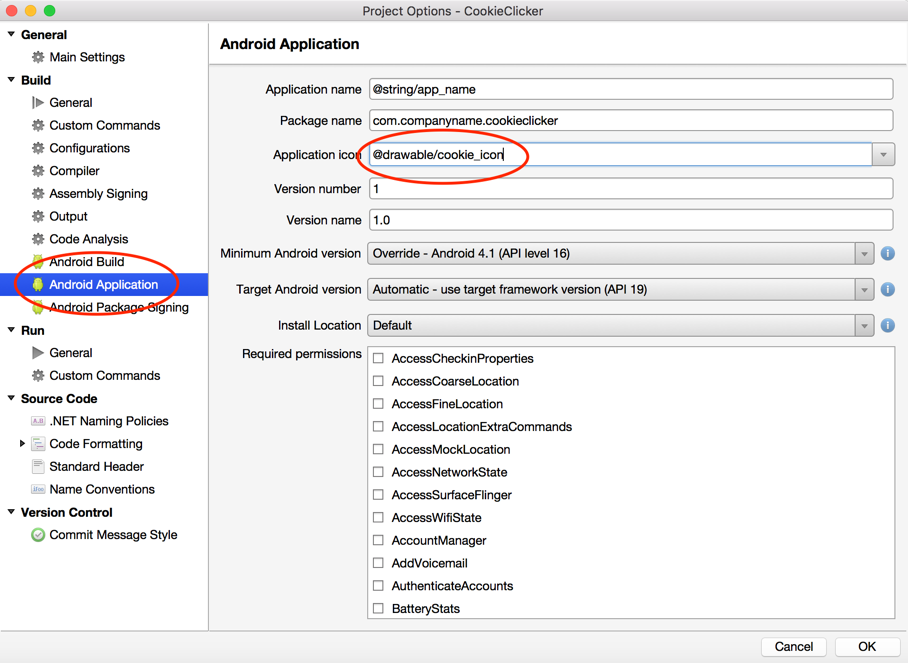Click the .NET Naming Policies icon

pyautogui.click(x=38, y=421)
